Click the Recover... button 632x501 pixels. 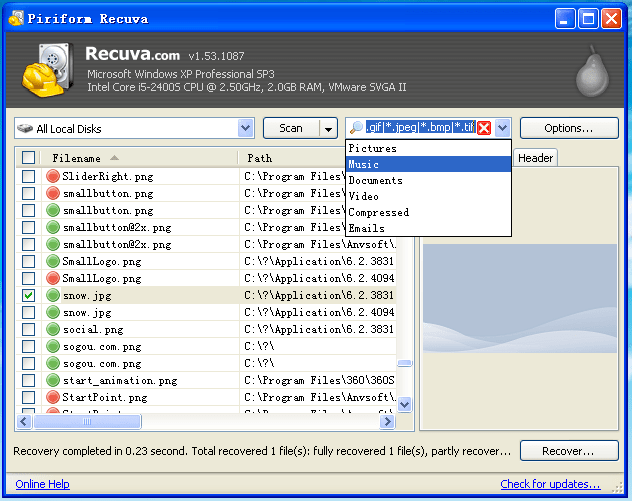coord(567,451)
